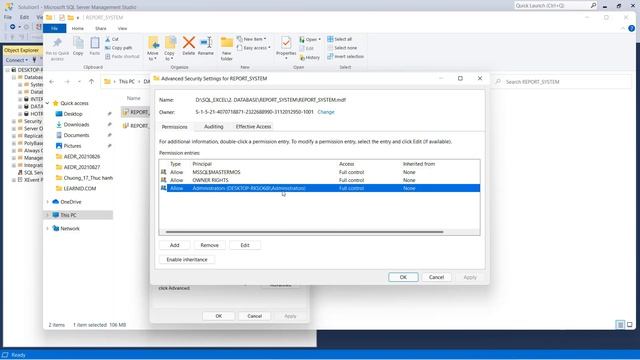Click the details view icon in Explorer status bar

(620, 325)
